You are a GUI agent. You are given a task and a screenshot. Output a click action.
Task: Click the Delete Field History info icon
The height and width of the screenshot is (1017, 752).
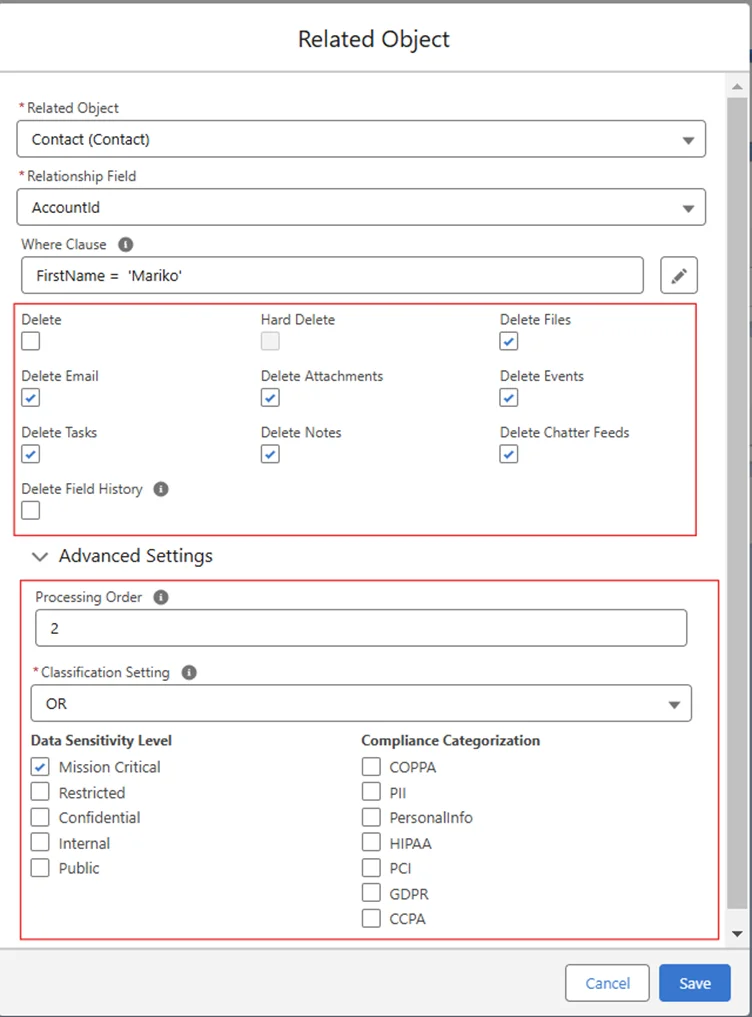tap(161, 489)
